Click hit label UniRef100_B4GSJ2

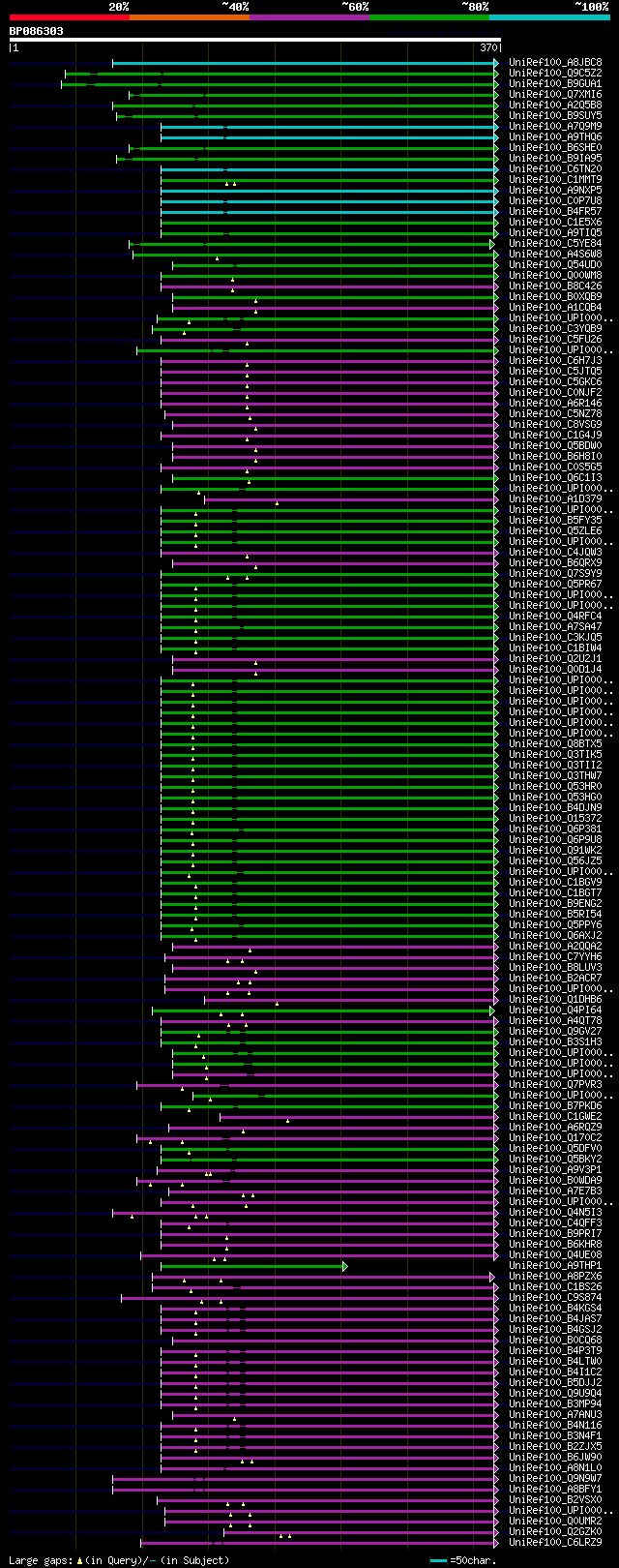(x=555, y=1330)
